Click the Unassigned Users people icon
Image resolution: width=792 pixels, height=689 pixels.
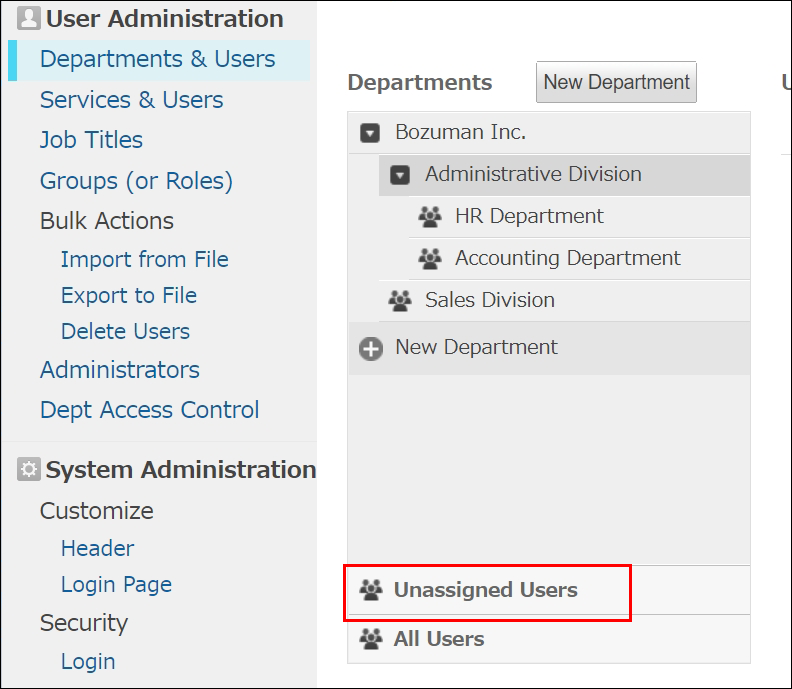[371, 591]
